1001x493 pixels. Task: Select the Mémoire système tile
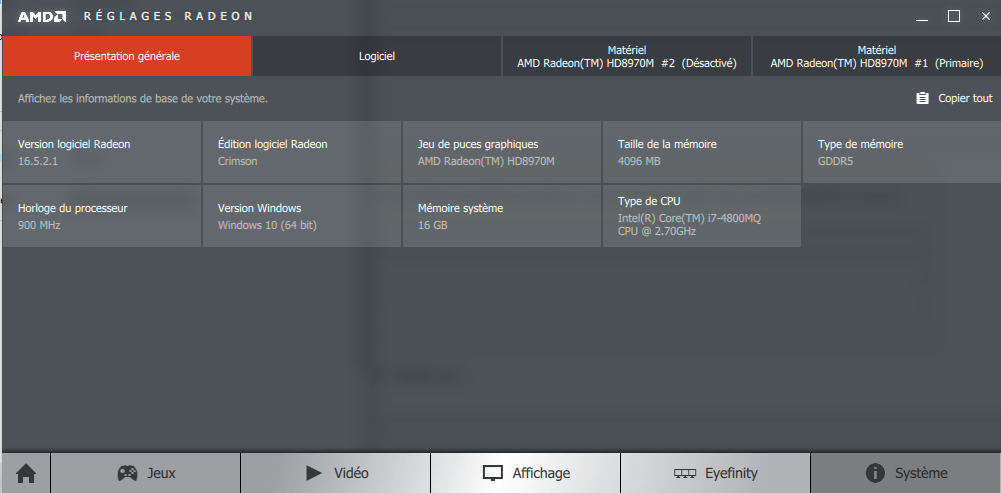pos(502,216)
